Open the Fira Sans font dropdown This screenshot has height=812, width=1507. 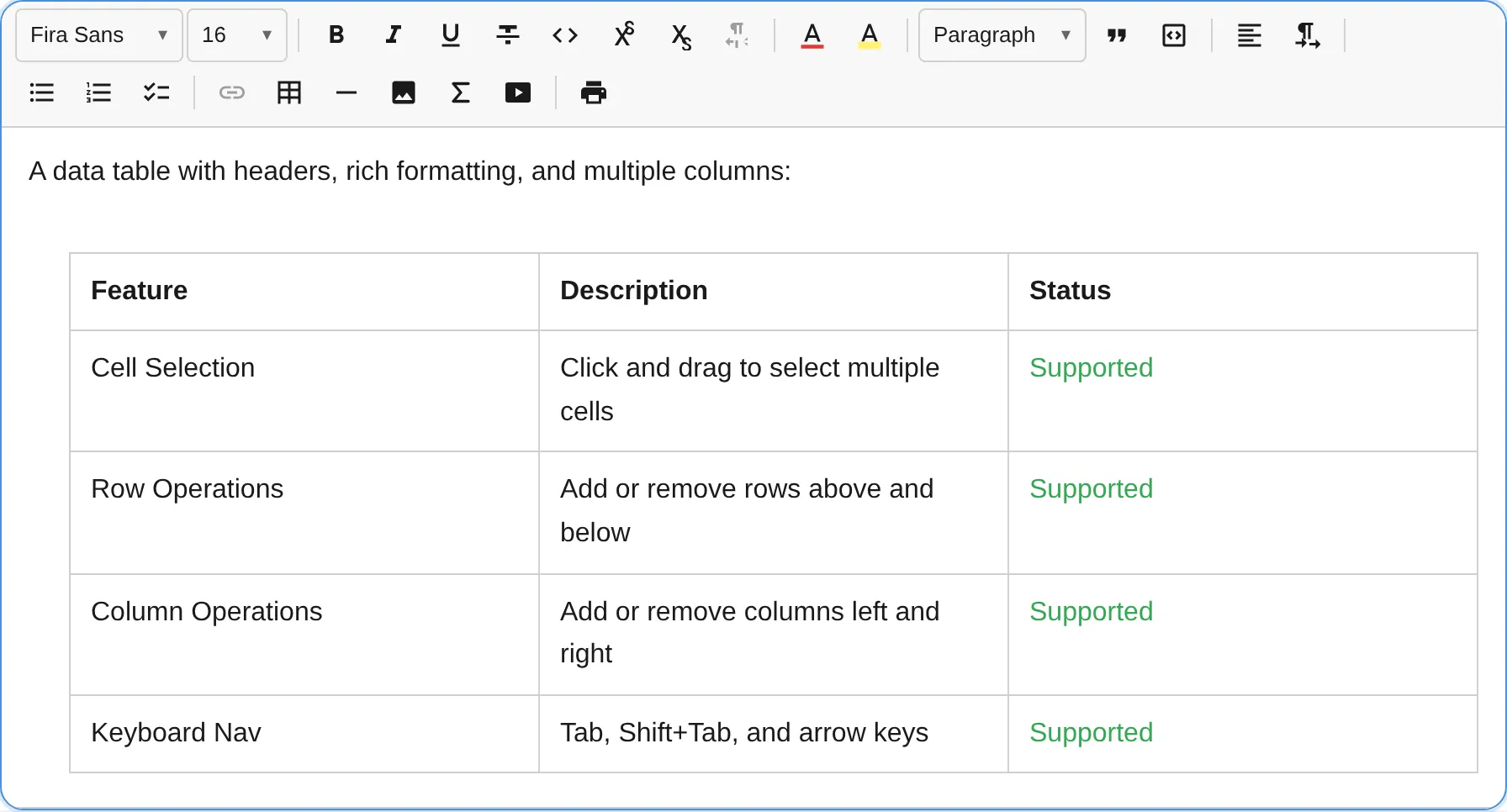pyautogui.click(x=99, y=35)
